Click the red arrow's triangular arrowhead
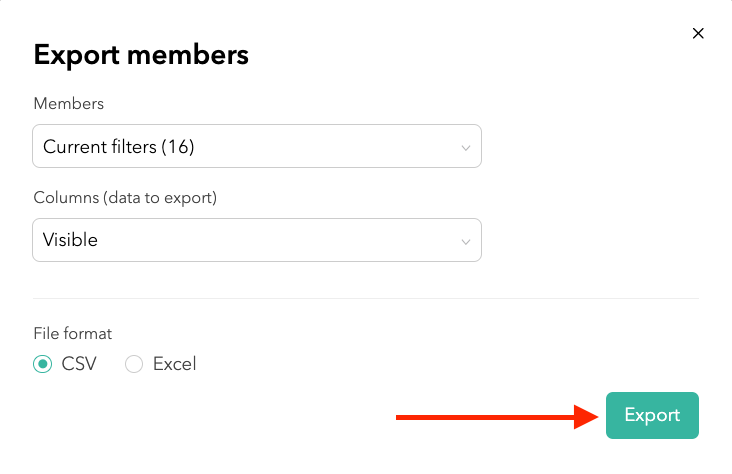Image resolution: width=732 pixels, height=474 pixels. click(x=586, y=417)
